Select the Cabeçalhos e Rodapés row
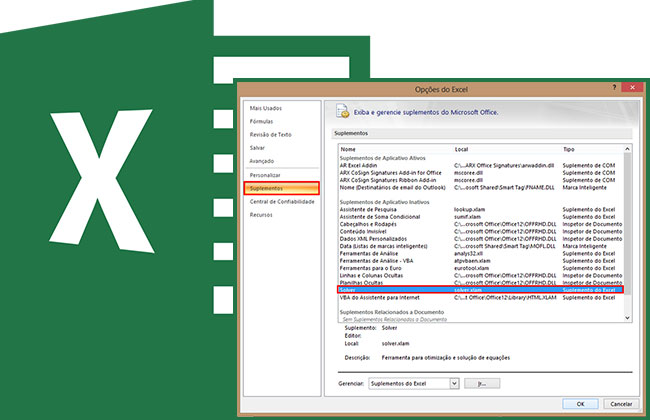Screen dimensions: 650x420 481,224
